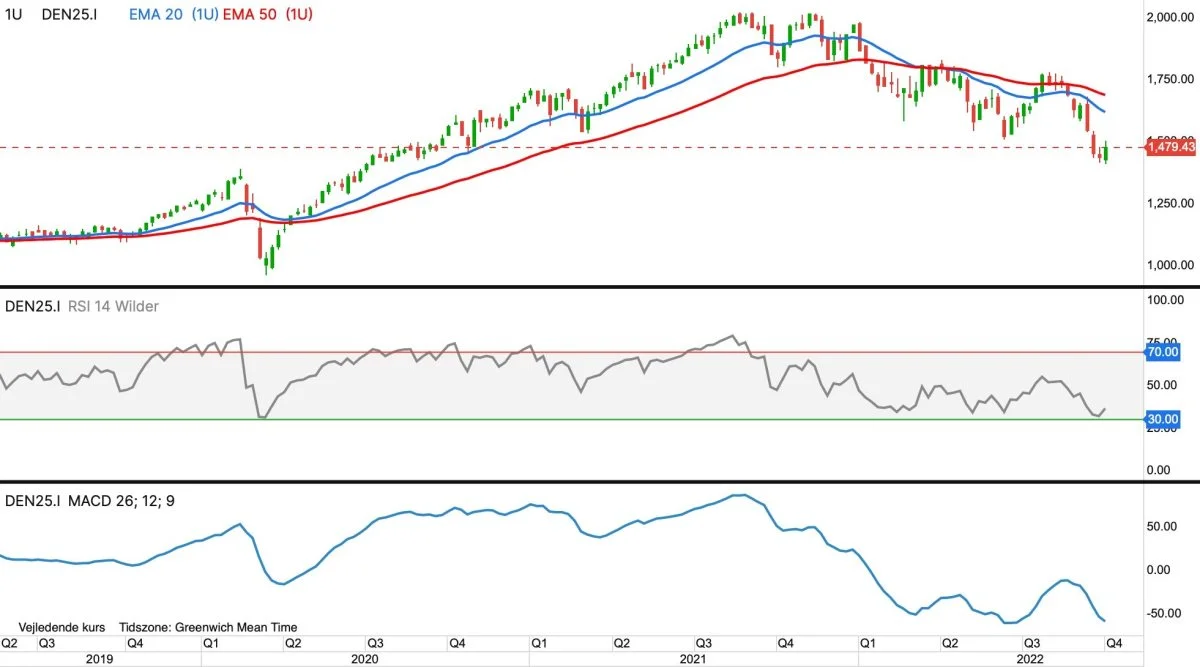Click the 1U timeframe label
1200x667 pixels.
pyautogui.click(x=14, y=17)
